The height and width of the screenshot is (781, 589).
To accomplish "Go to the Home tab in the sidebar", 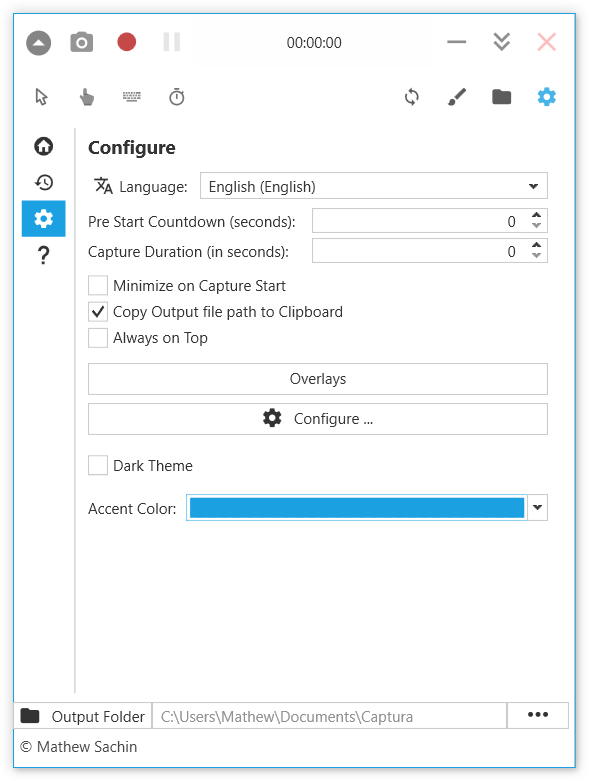I will tap(44, 146).
